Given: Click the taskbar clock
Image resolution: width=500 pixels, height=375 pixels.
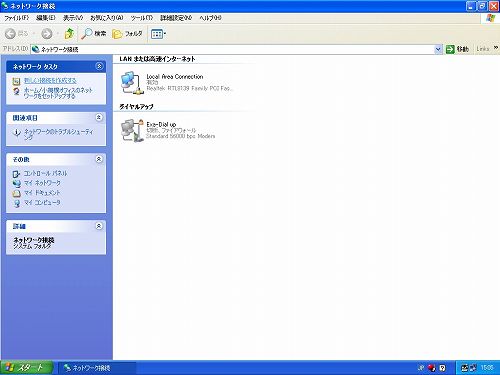Looking at the screenshot, I should 487,368.
